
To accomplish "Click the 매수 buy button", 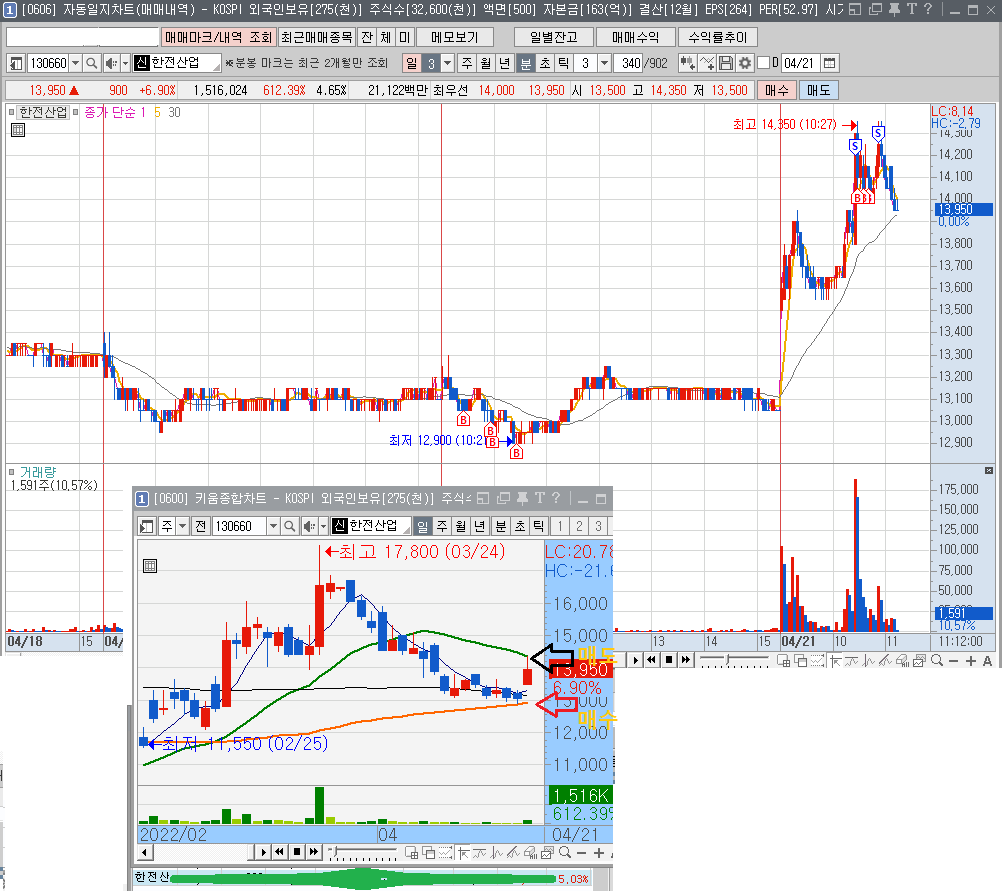I will point(776,90).
